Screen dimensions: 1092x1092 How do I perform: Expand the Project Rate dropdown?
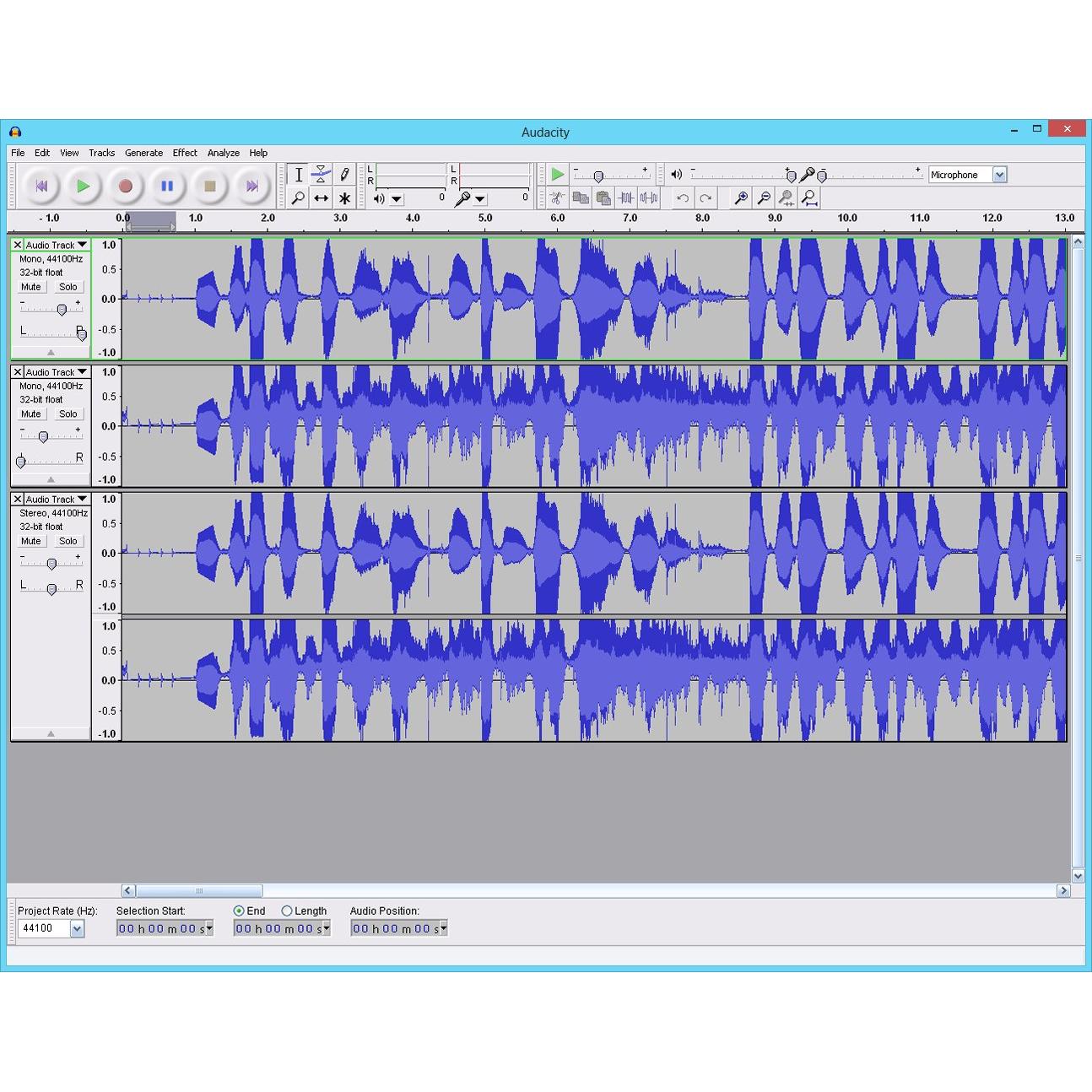pos(77,929)
